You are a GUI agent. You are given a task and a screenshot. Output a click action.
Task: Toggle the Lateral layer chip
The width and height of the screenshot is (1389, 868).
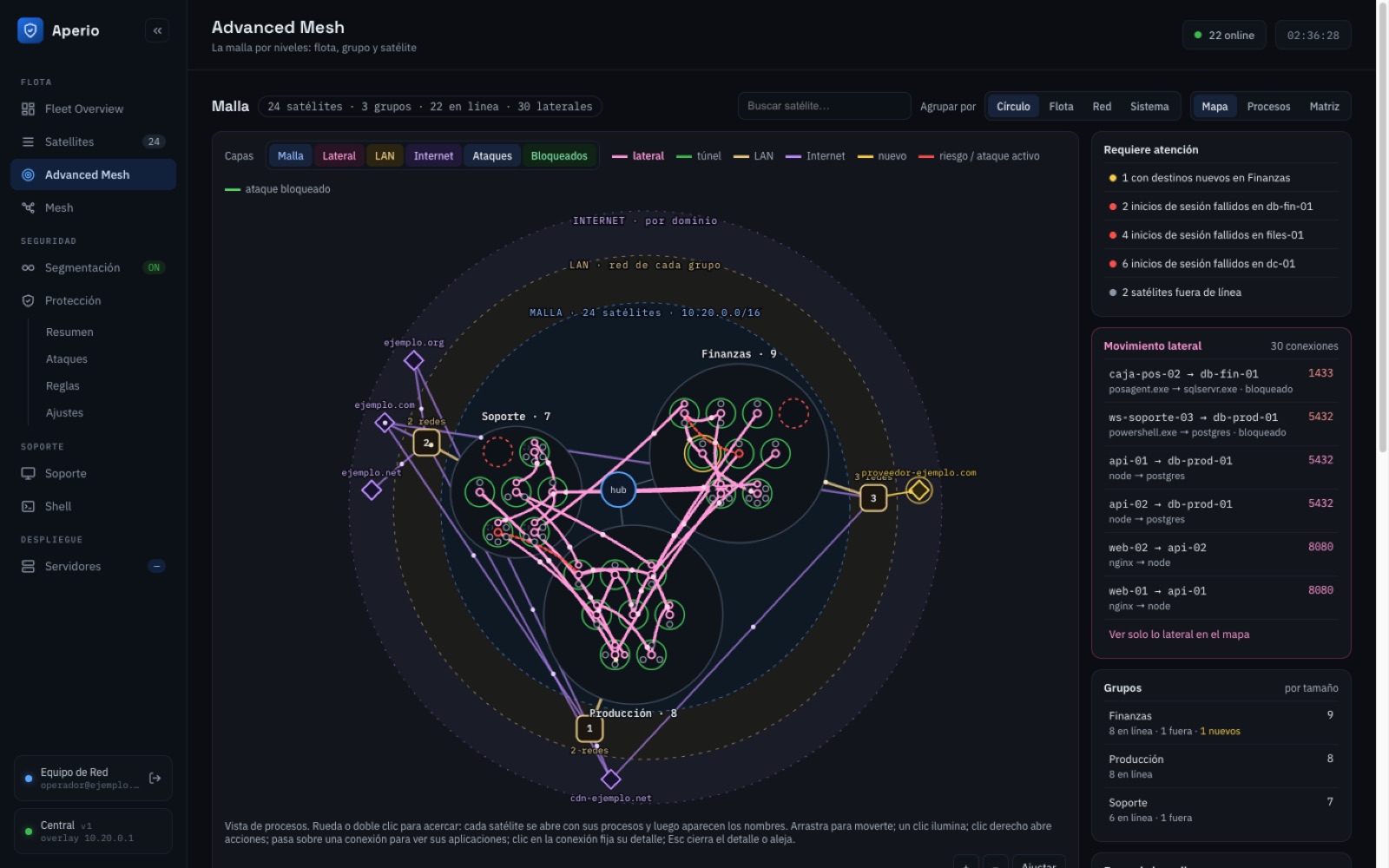pos(339,156)
